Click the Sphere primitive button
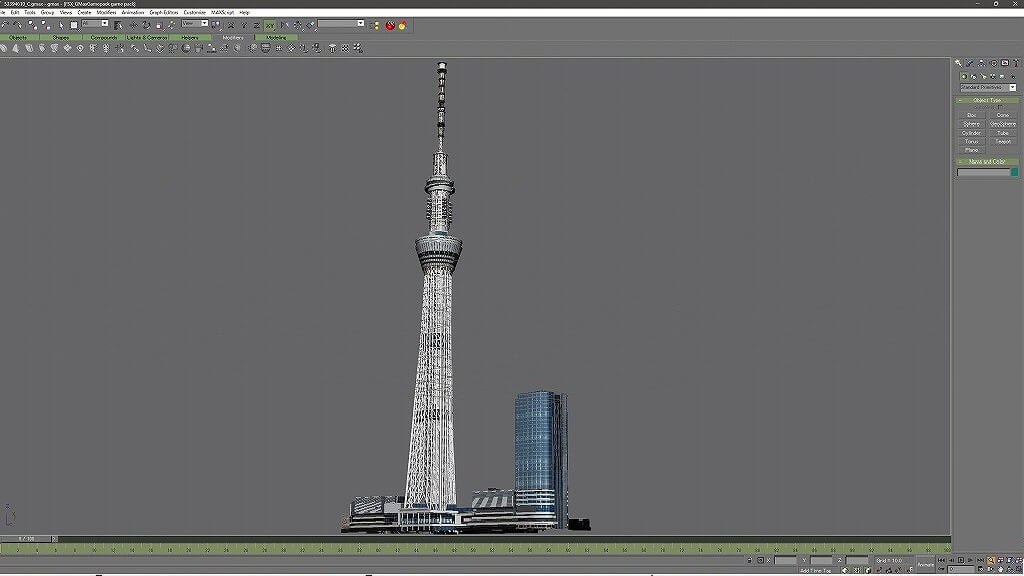Screen dimensions: 1024x576 coord(972,124)
